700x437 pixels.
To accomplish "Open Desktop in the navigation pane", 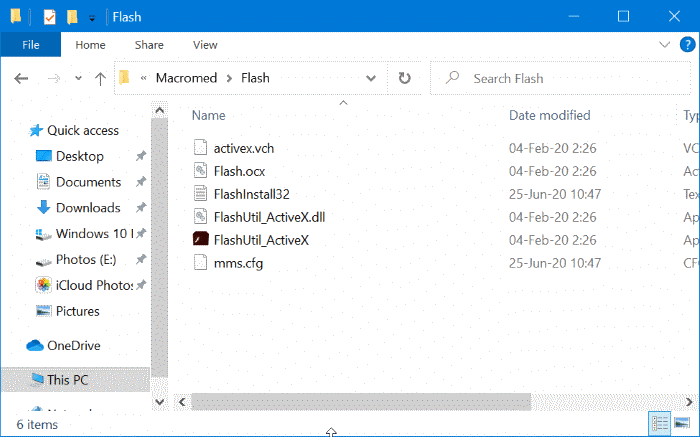I will tap(80, 157).
